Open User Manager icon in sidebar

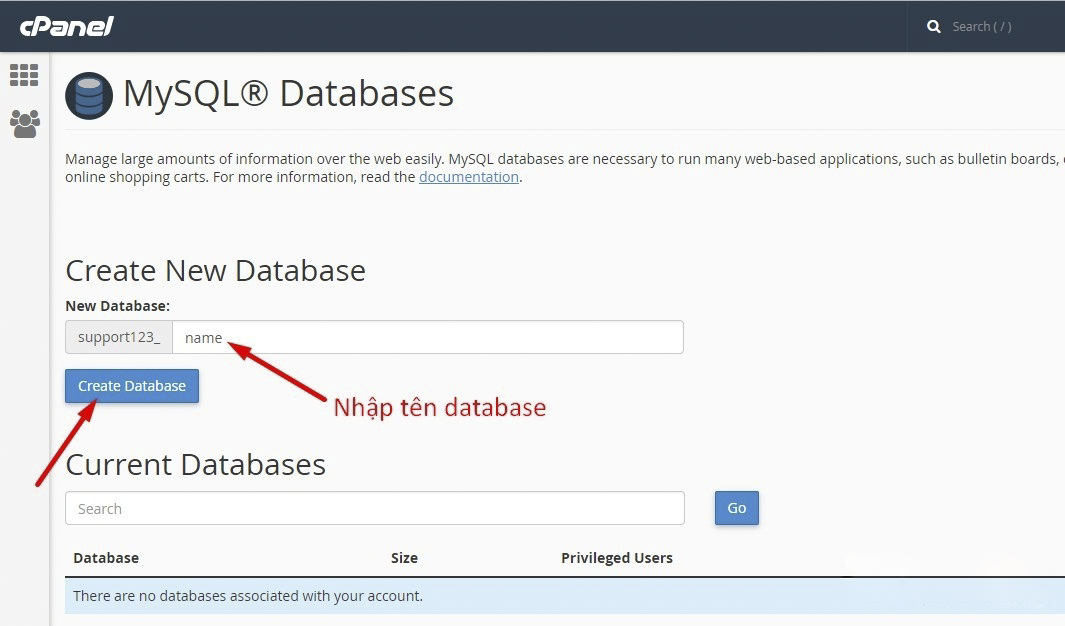(24, 124)
